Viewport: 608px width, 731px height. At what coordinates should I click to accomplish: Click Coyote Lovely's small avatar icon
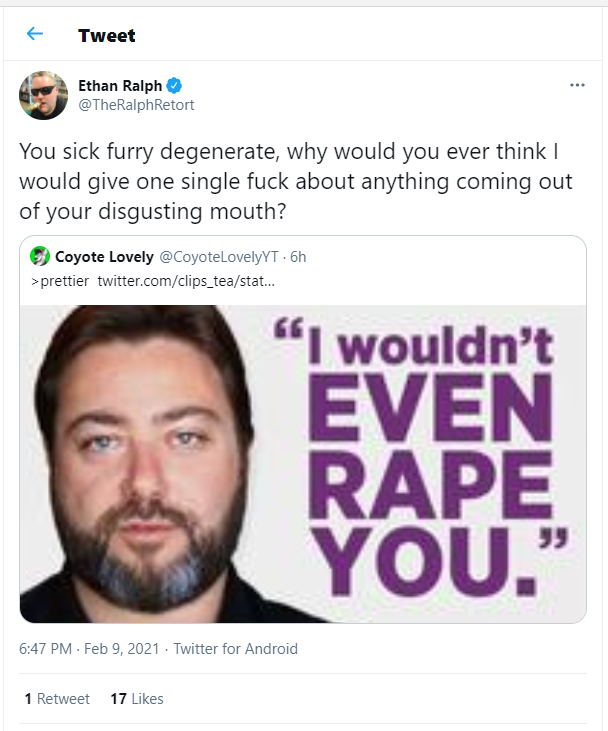tap(40, 256)
